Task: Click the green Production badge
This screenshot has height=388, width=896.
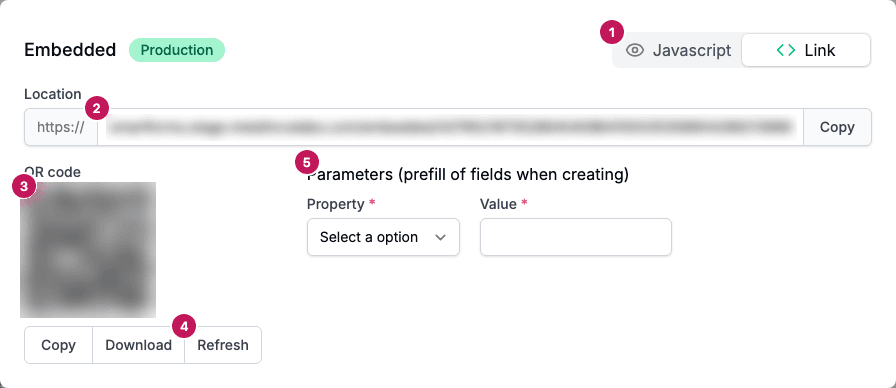Action: pos(177,50)
